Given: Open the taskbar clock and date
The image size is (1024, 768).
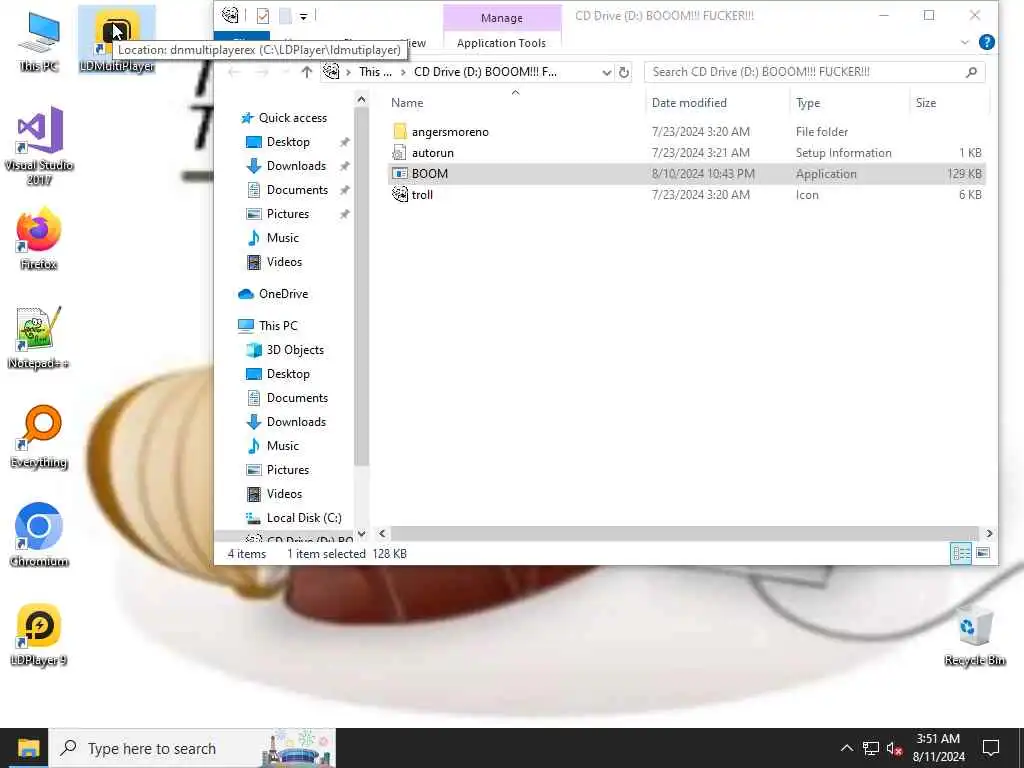Looking at the screenshot, I should (938, 748).
